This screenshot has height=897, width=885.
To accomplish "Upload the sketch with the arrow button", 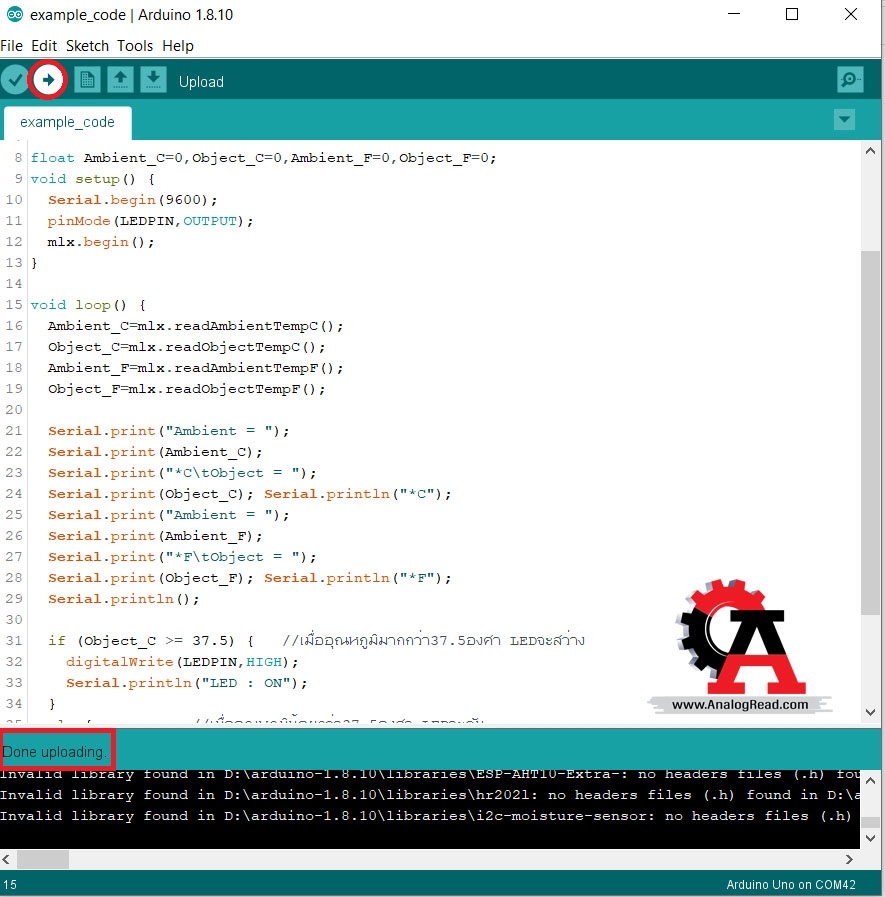I will tap(48, 80).
